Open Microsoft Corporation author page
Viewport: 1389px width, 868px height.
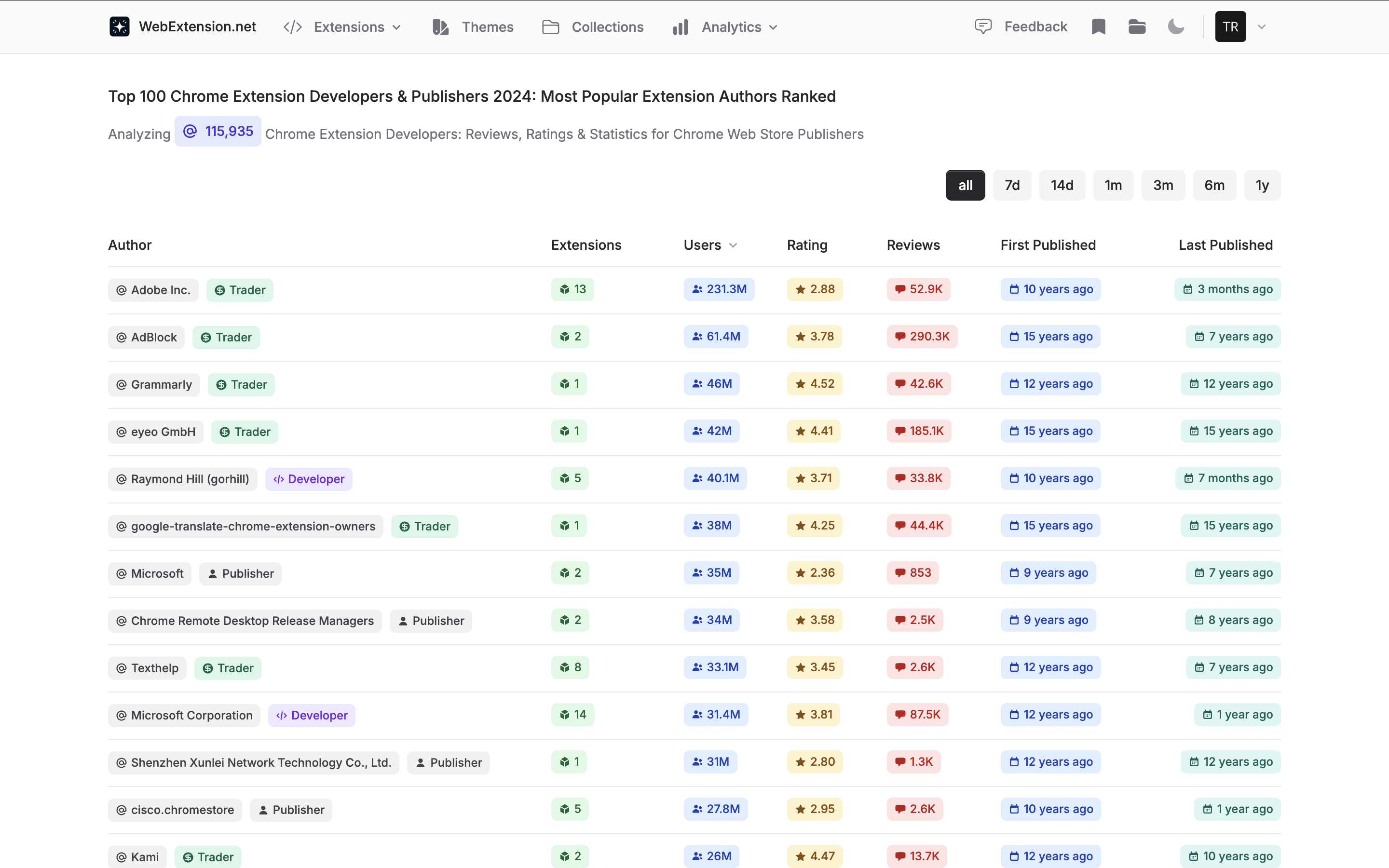click(184, 715)
